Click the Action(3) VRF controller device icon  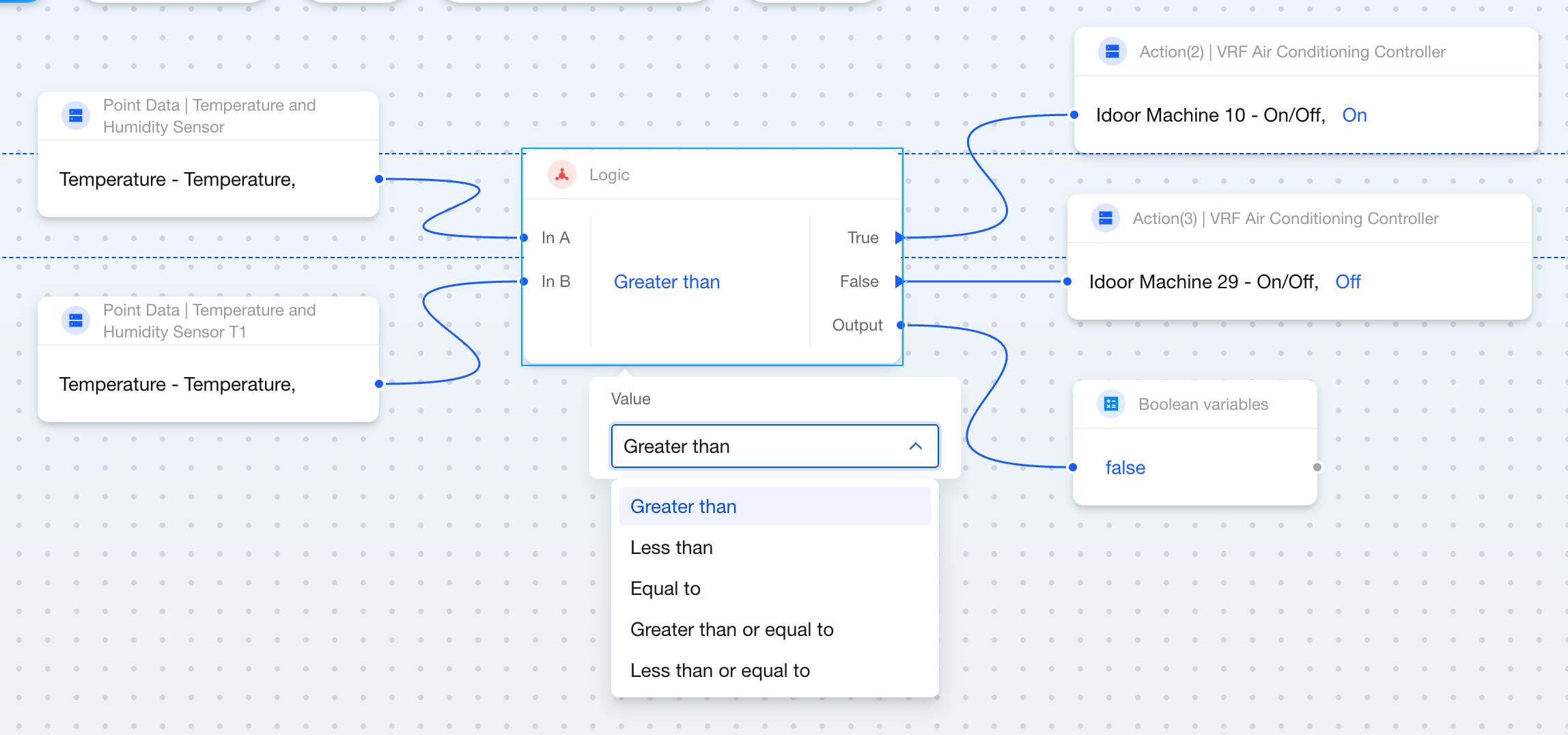click(1105, 219)
